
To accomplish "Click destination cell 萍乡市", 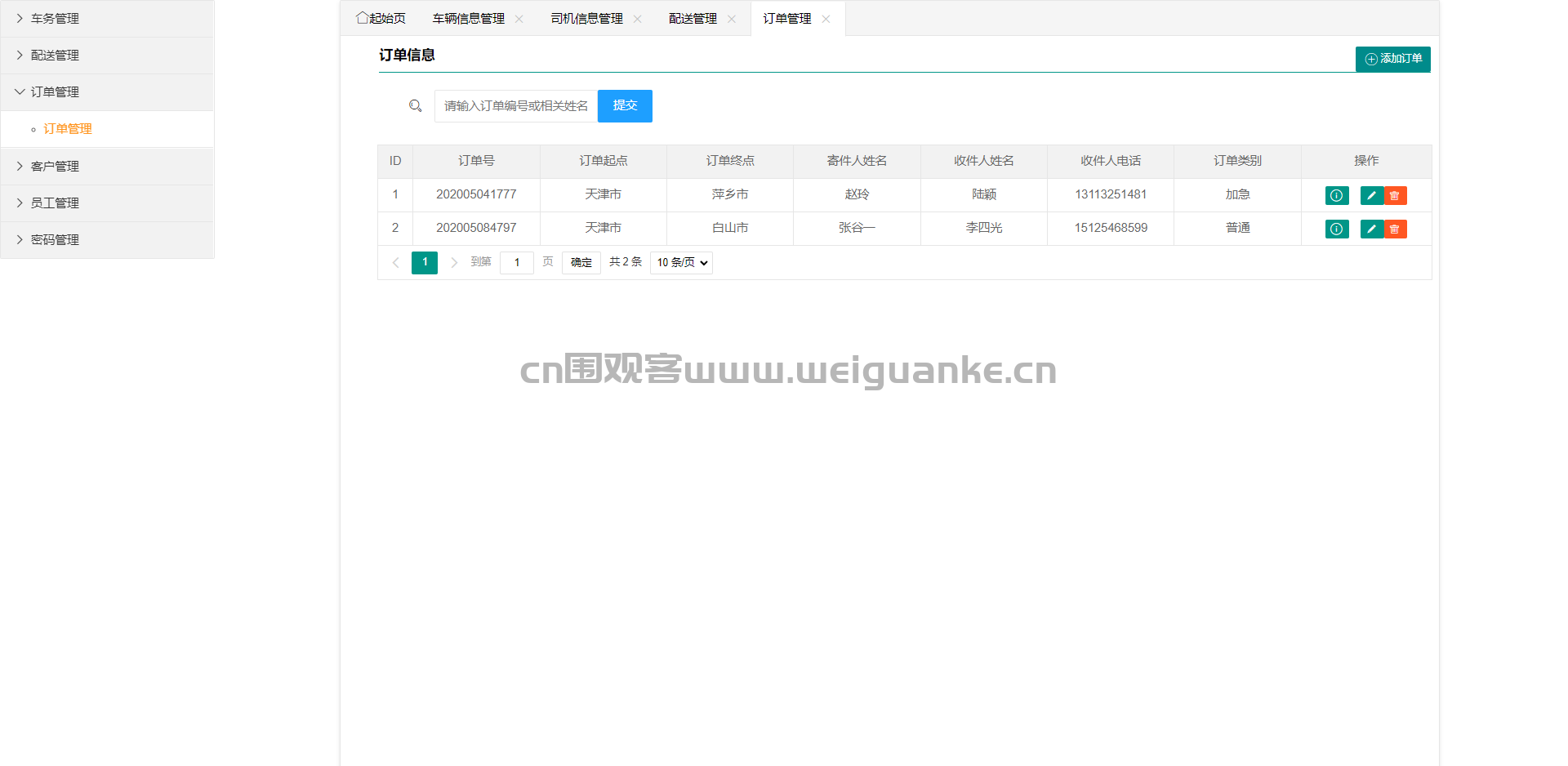I will [730, 194].
